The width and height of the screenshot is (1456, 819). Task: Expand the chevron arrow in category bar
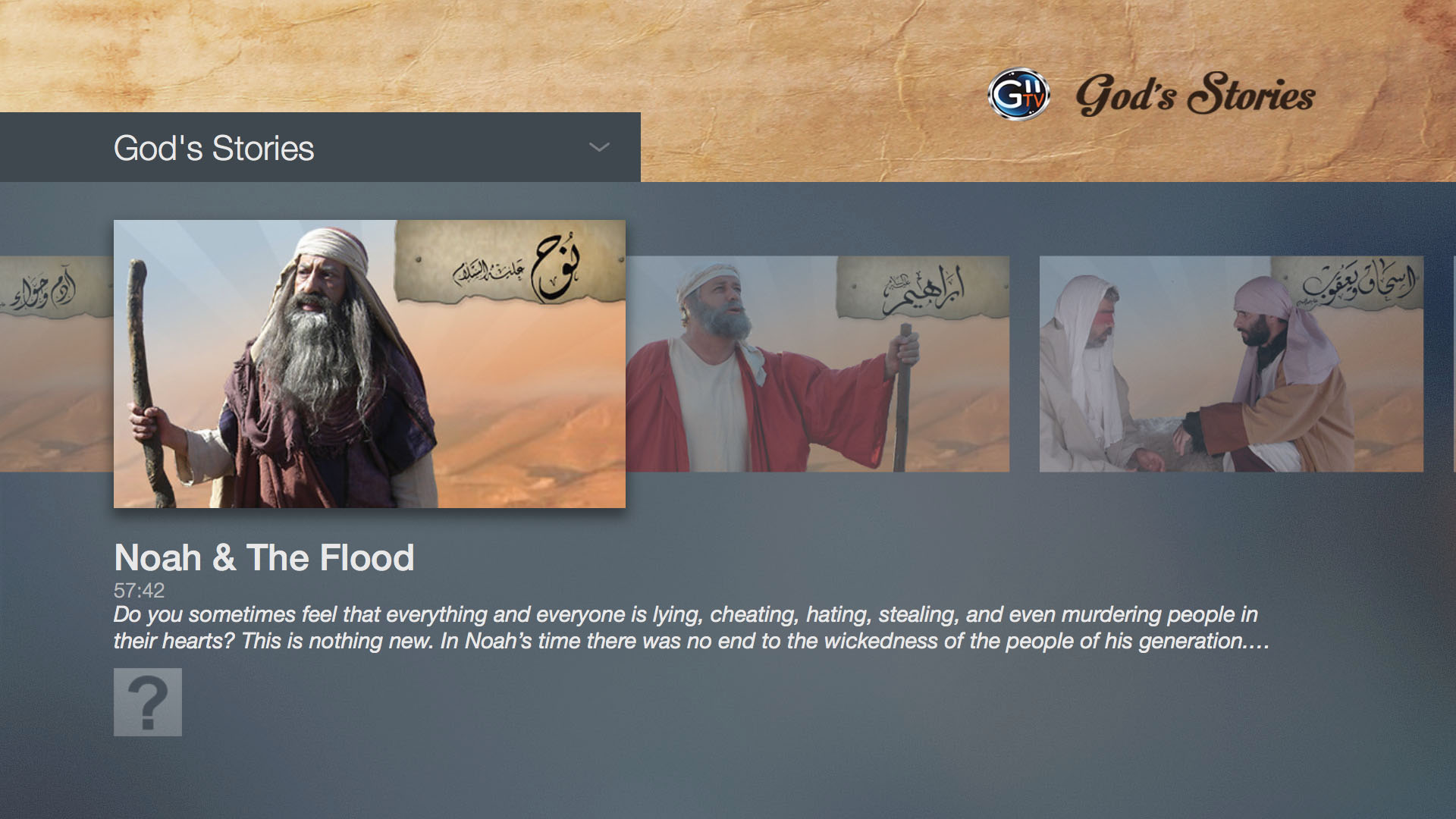[599, 147]
